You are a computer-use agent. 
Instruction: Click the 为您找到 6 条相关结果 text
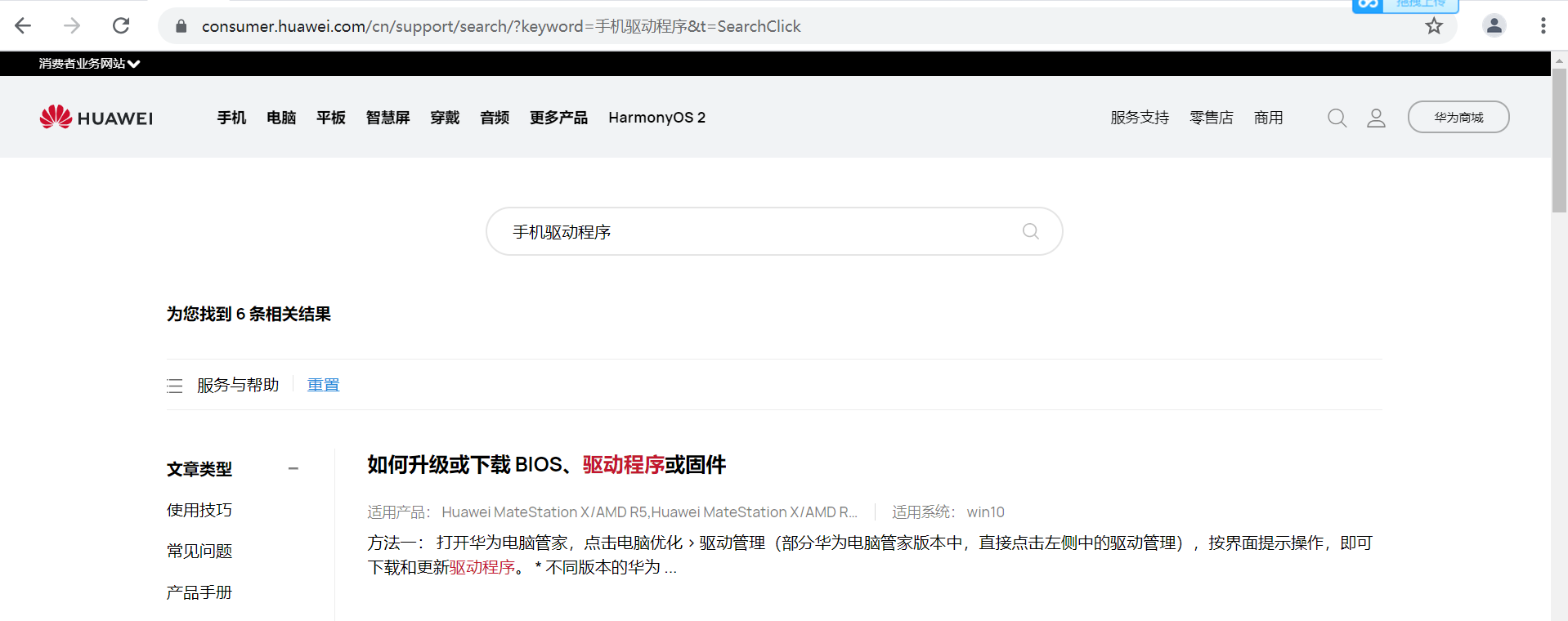tap(249, 314)
